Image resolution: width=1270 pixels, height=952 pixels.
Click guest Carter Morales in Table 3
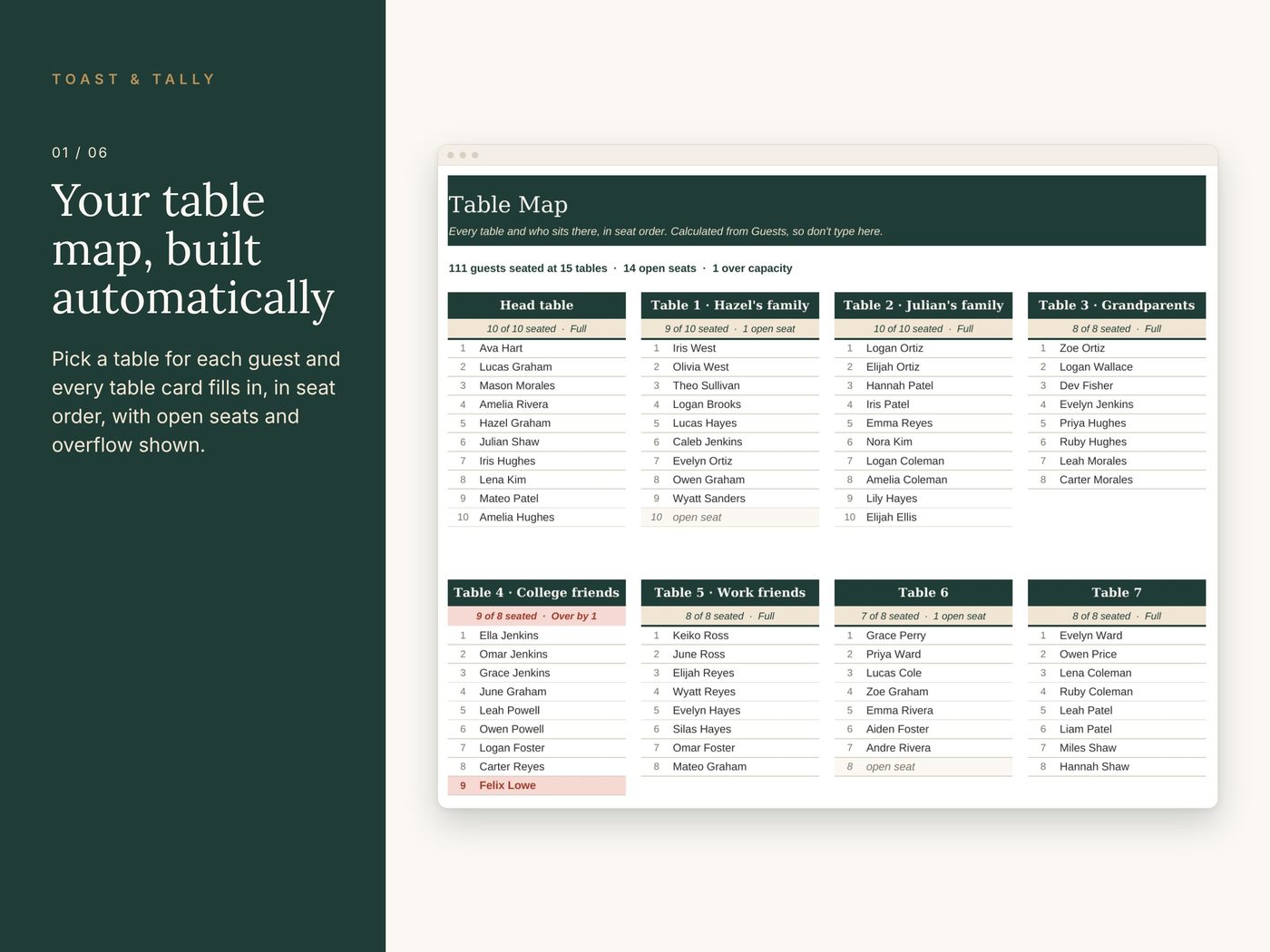[x=1117, y=480]
